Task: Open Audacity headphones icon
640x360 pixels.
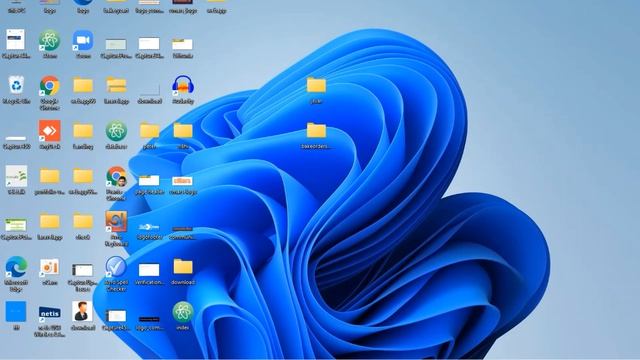Action: pyautogui.click(x=183, y=85)
